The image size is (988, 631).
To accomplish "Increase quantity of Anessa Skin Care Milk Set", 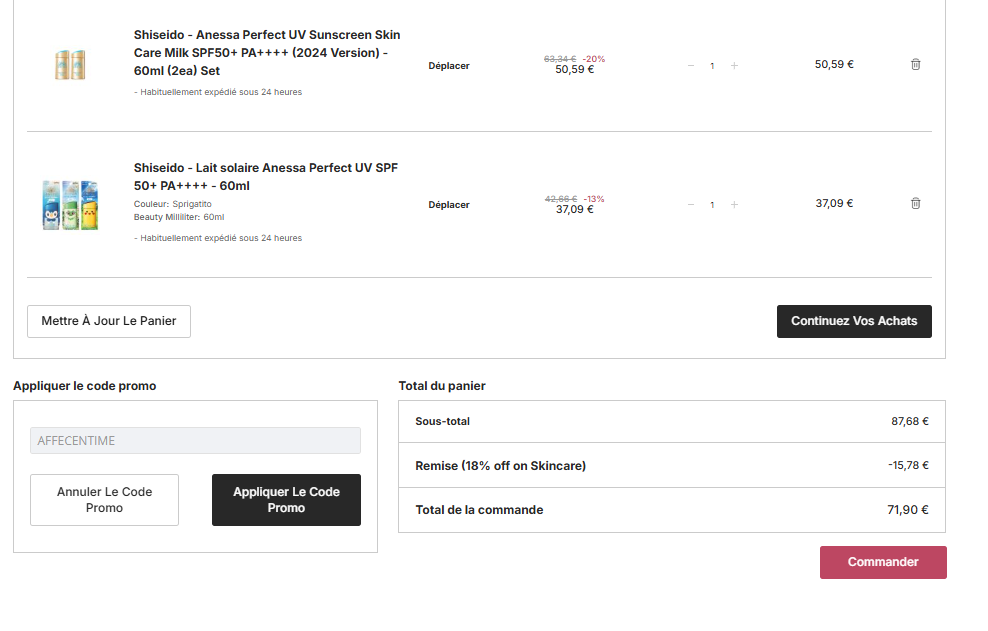I will pyautogui.click(x=734, y=66).
